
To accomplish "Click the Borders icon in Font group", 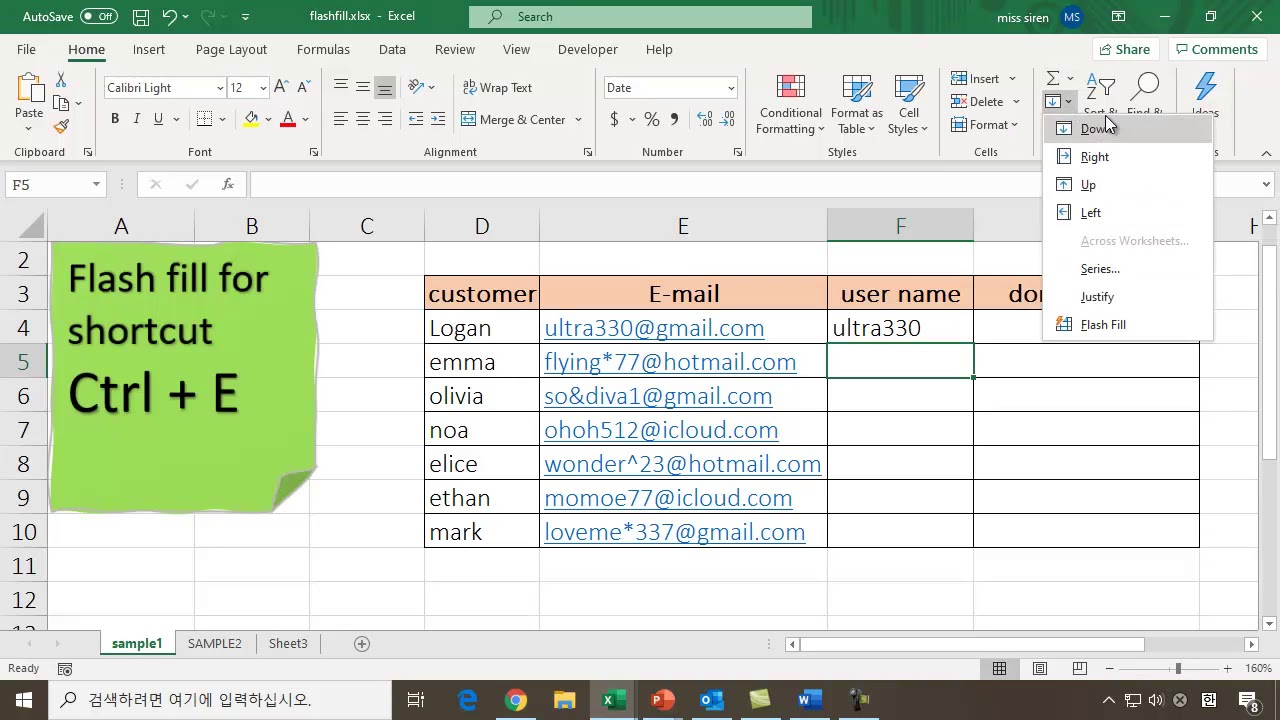I will pyautogui.click(x=204, y=119).
